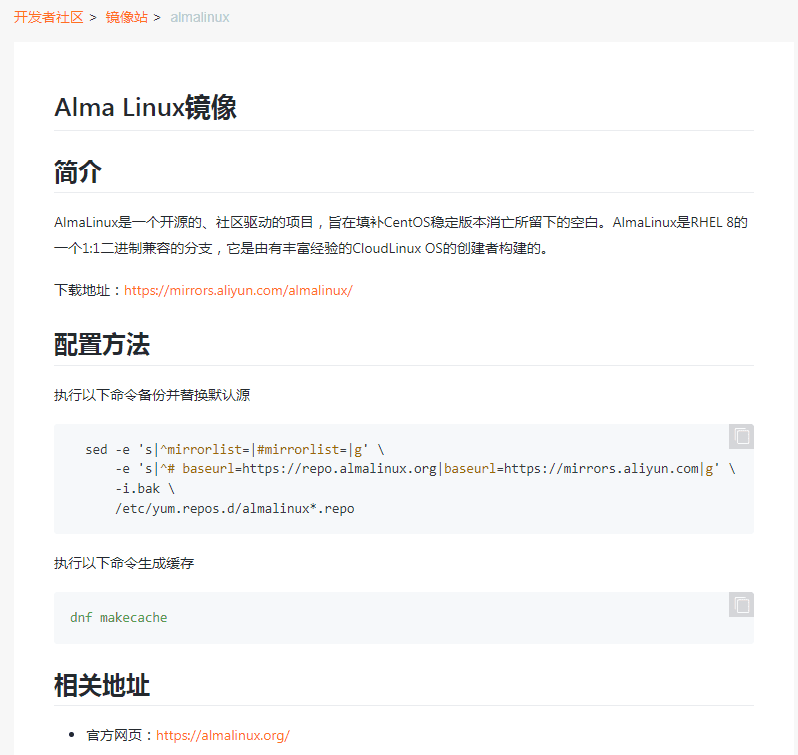This screenshot has height=755, width=798.
Task: Open the mirrors.aliyun.com/almalinux download link
Action: point(238,291)
